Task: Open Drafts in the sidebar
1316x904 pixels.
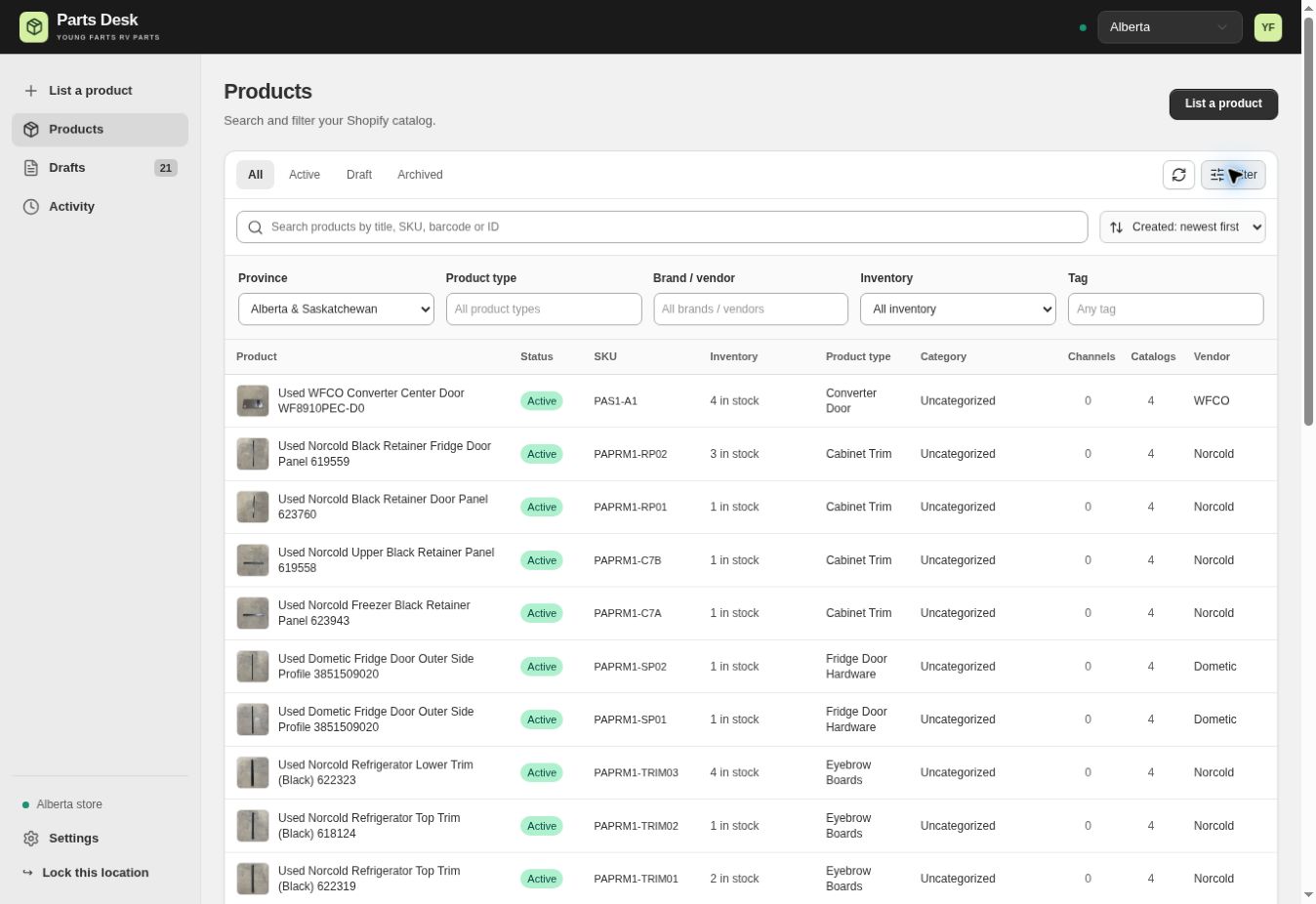Action: coord(100,168)
